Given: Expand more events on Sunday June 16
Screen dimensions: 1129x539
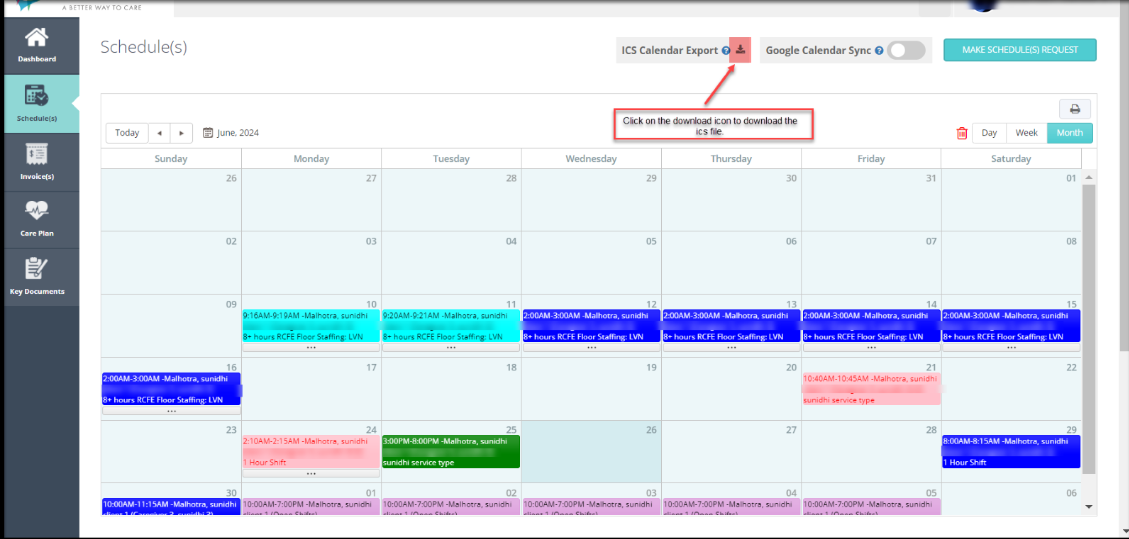Looking at the screenshot, I should point(171,411).
